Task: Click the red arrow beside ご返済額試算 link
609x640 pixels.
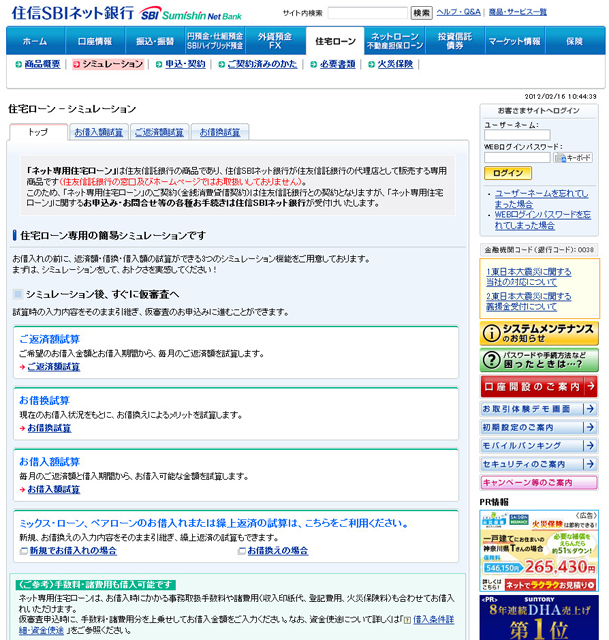Action: tap(22, 367)
